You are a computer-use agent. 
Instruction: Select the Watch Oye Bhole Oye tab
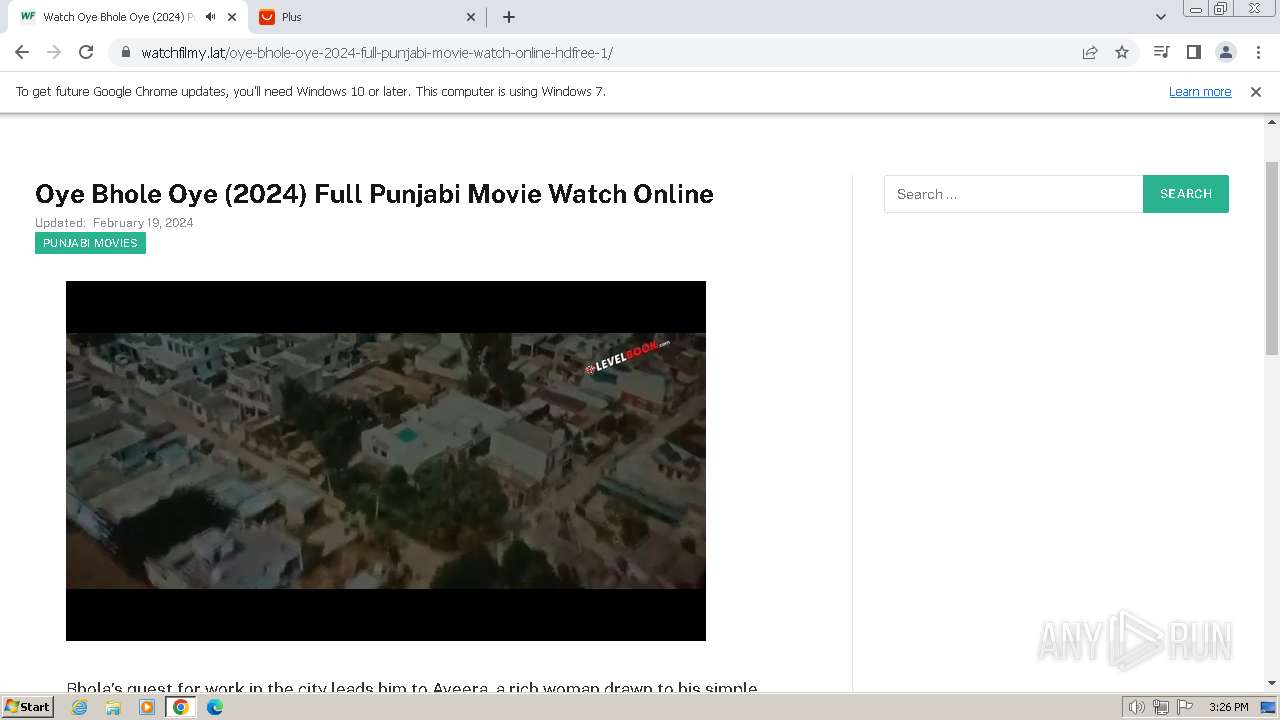tap(128, 17)
